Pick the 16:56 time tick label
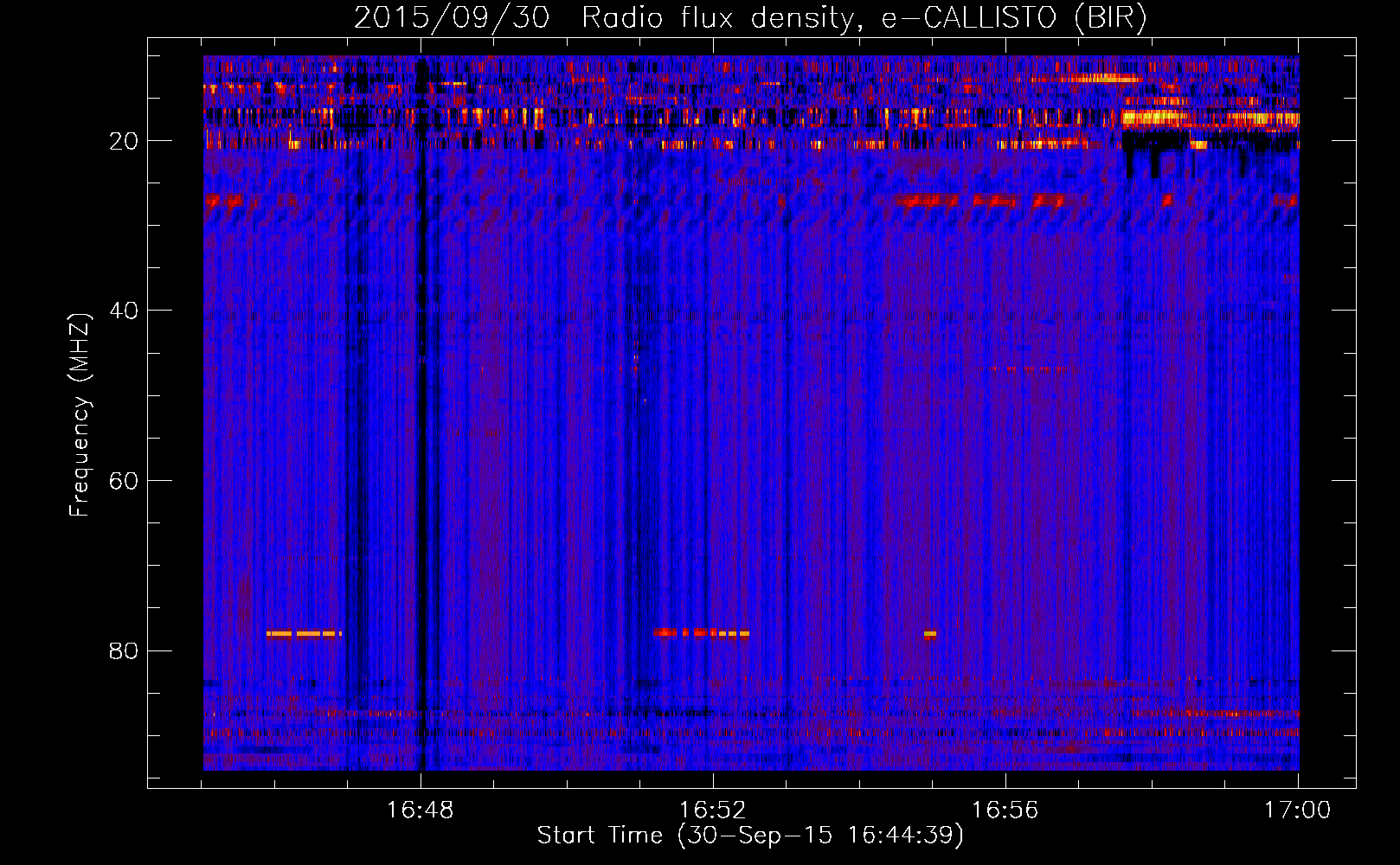Screen dimensions: 1400x865 click(1005, 810)
